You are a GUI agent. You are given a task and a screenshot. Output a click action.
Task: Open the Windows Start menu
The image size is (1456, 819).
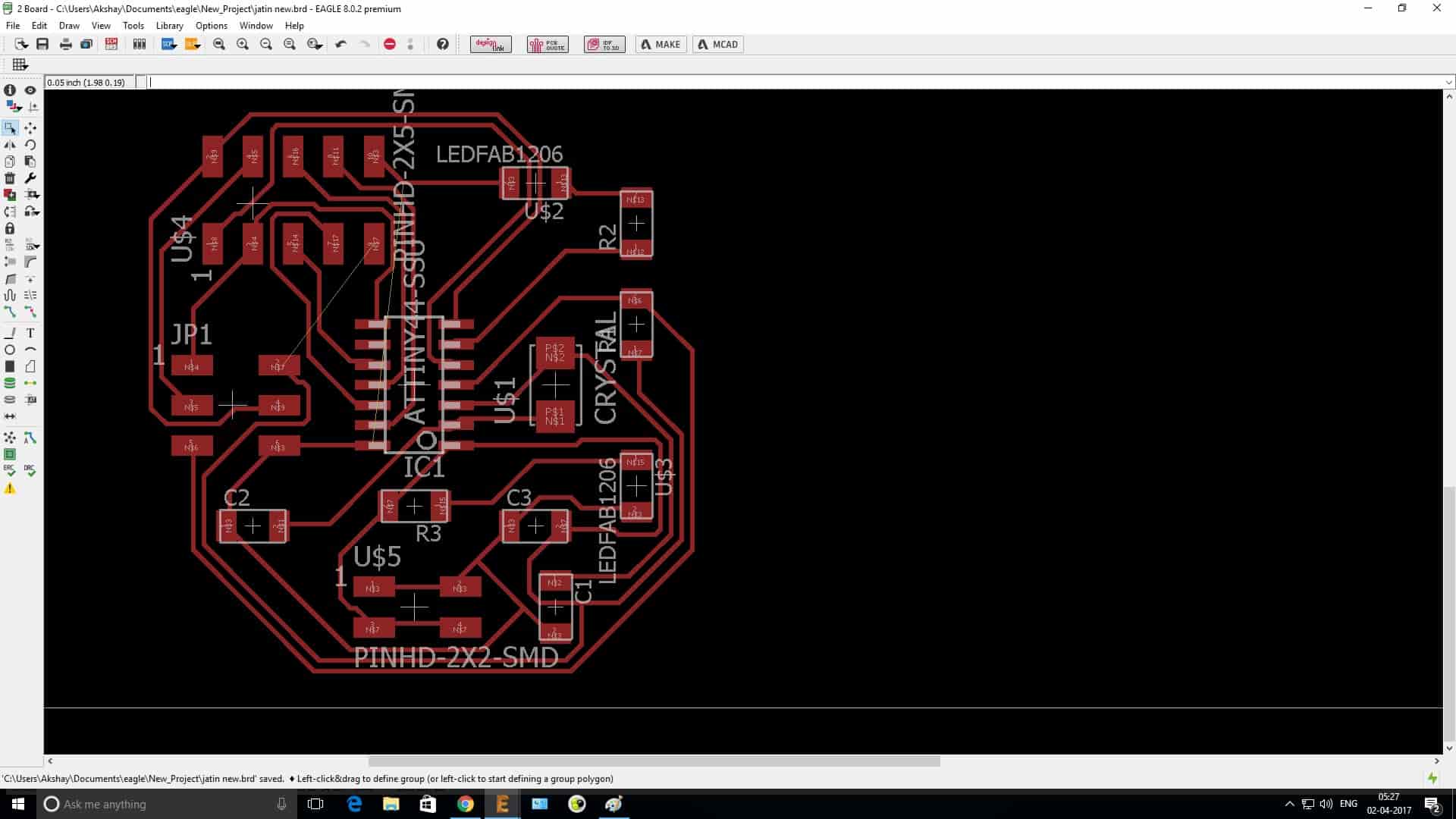pos(18,804)
